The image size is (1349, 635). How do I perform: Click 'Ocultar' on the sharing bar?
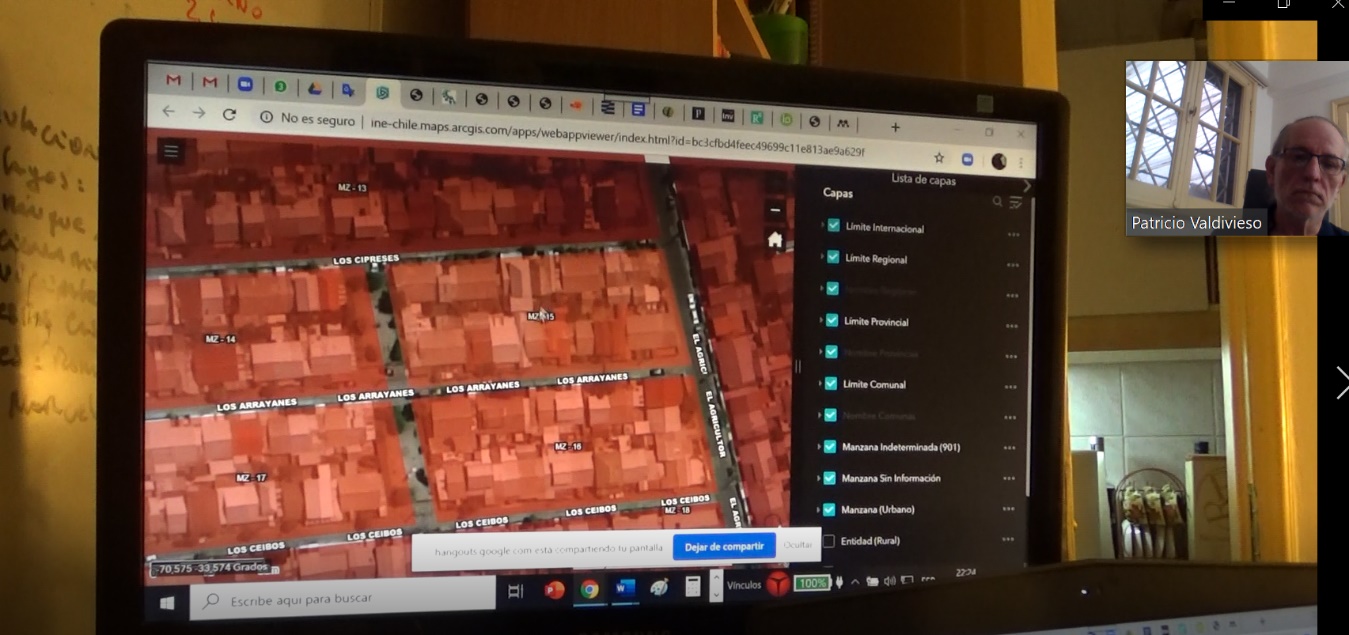798,545
